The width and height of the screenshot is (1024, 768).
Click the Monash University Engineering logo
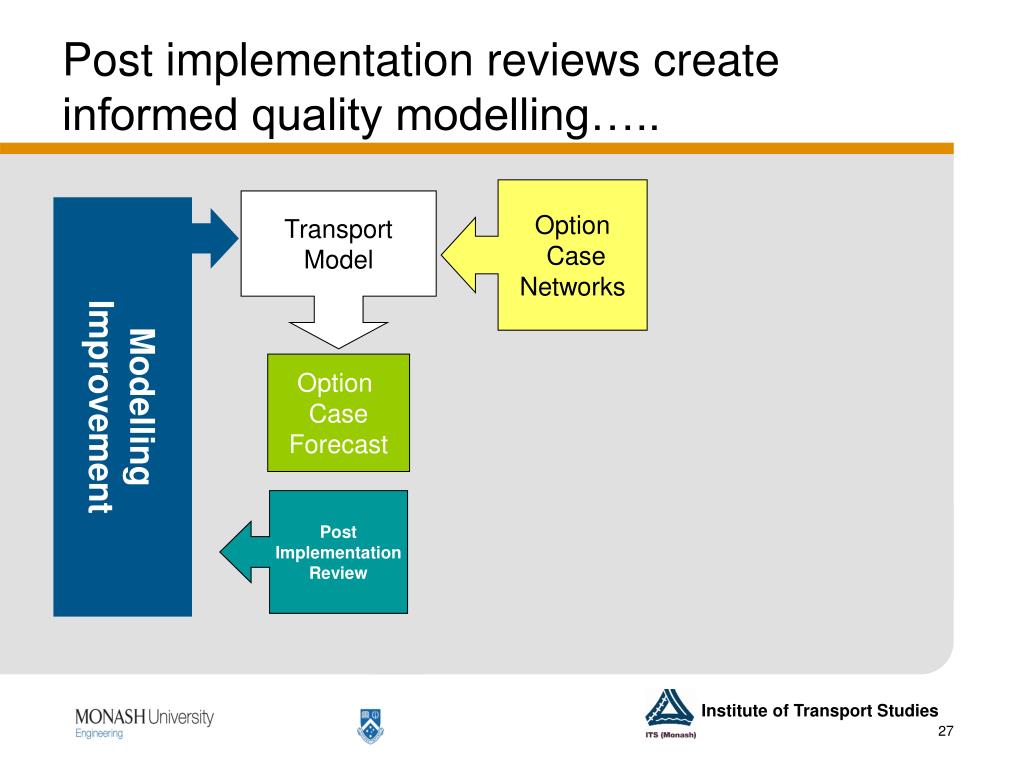point(144,723)
